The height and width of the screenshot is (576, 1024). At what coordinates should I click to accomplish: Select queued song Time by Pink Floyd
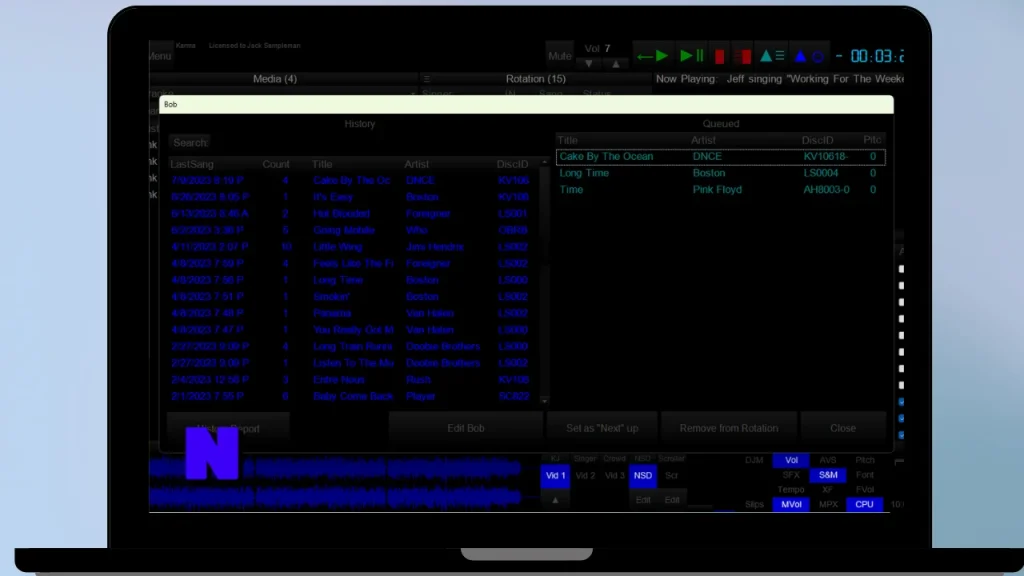tap(720, 190)
